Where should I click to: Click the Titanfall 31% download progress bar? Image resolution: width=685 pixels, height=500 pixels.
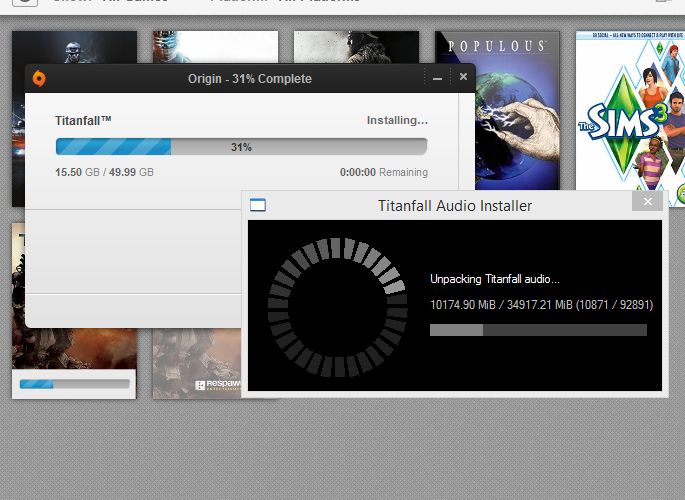click(x=241, y=147)
